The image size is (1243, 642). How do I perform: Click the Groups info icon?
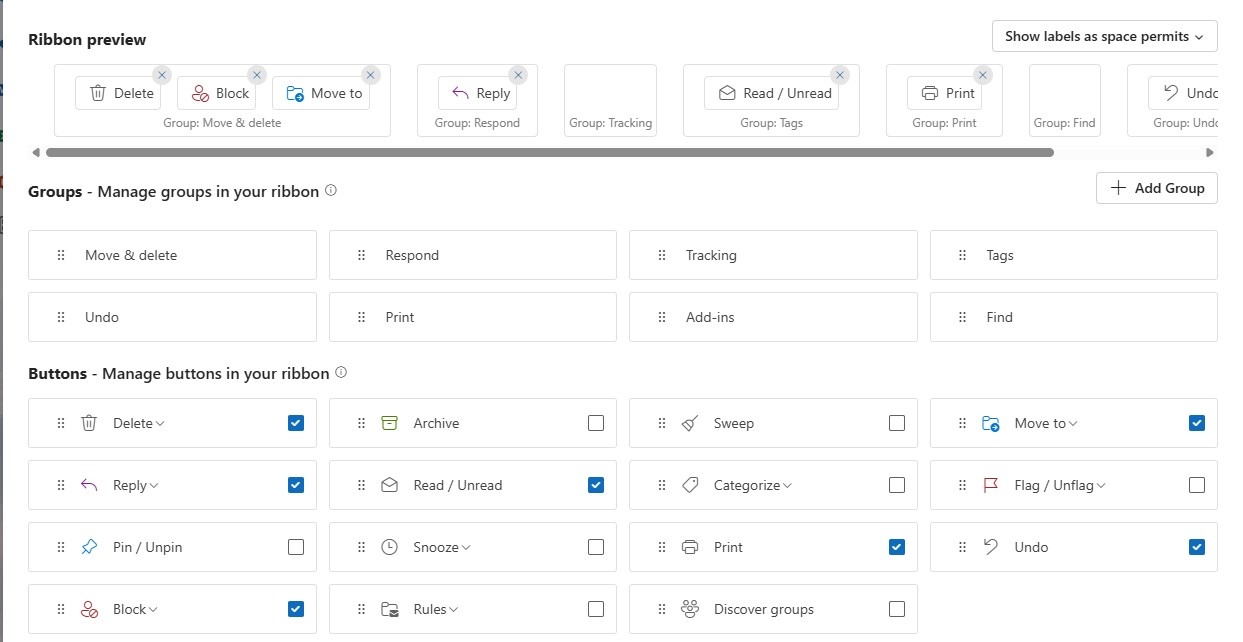click(x=331, y=190)
